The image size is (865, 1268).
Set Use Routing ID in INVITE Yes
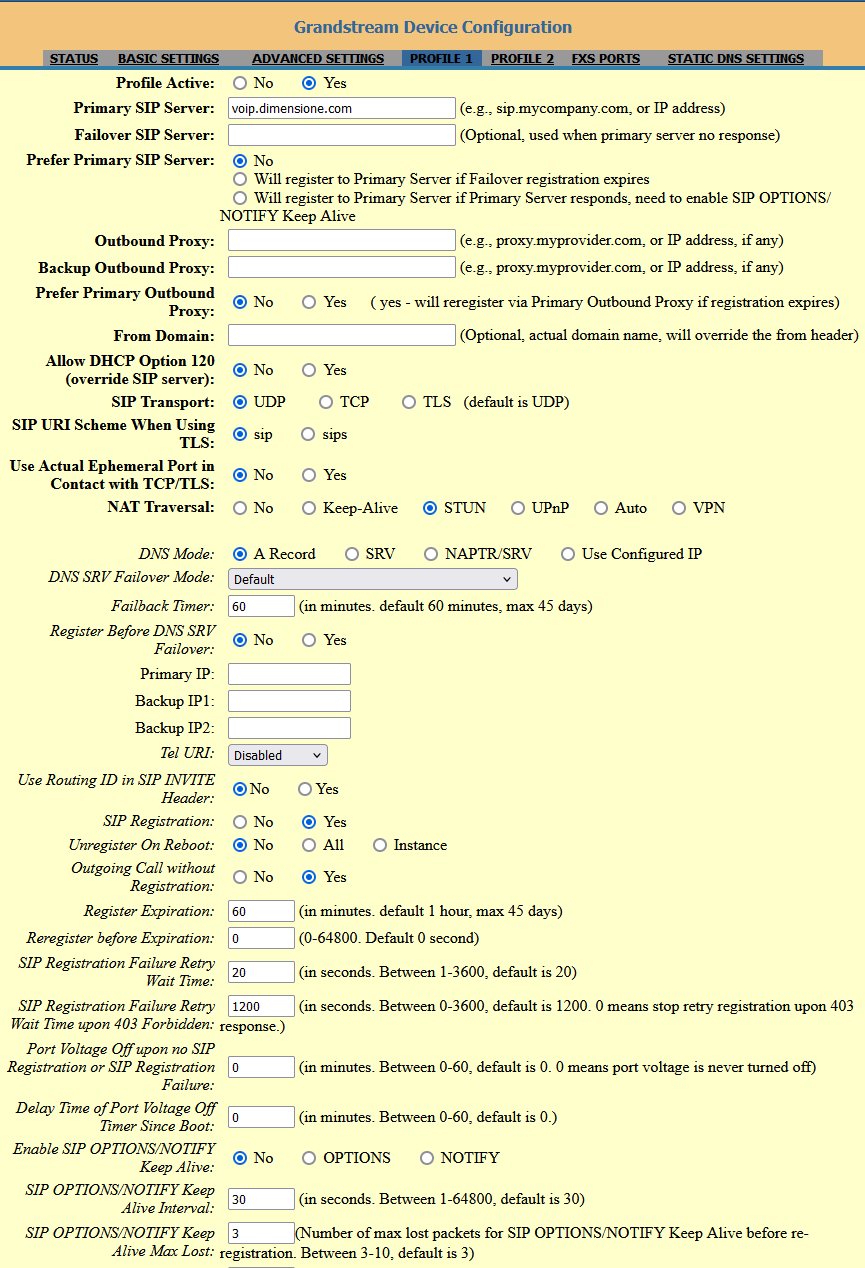point(305,789)
